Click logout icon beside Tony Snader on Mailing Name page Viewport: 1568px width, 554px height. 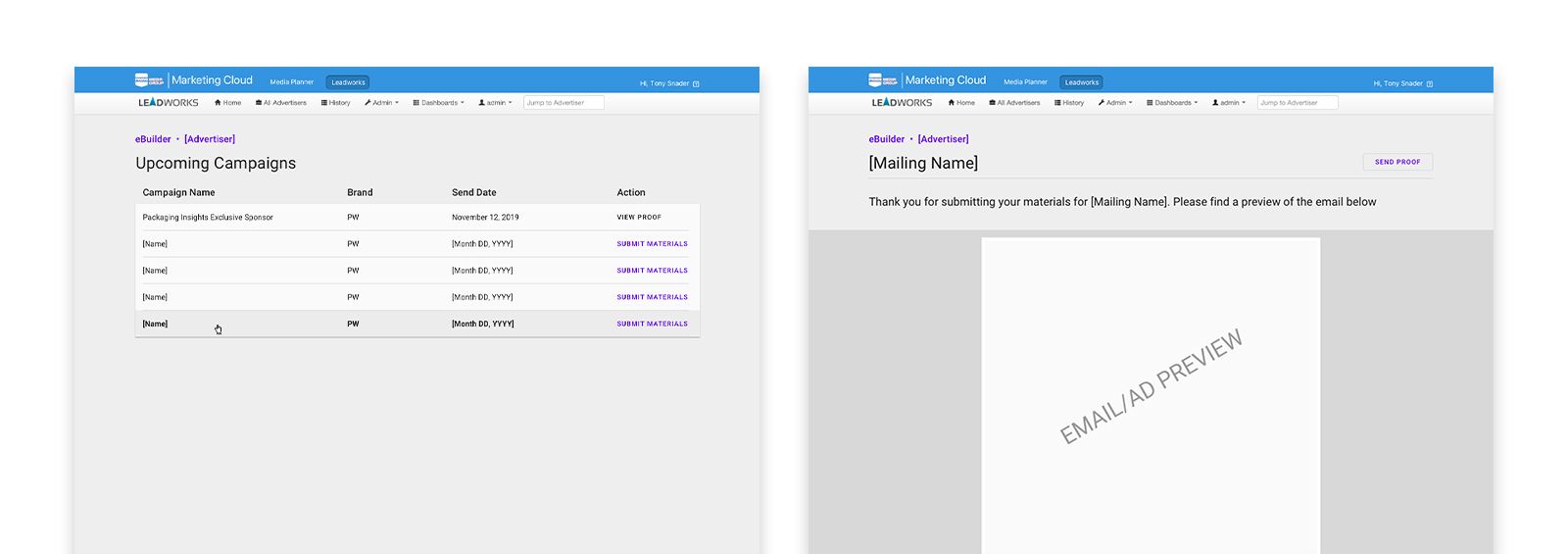[x=1430, y=83]
